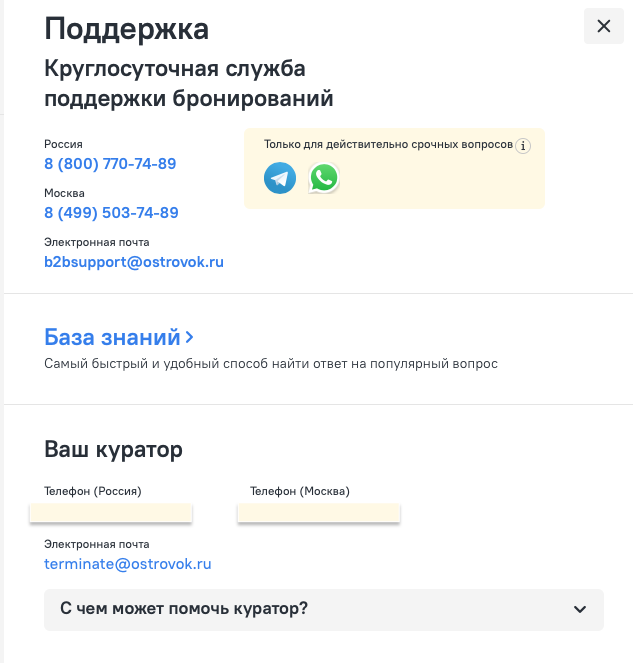Open База знаний link
Image resolution: width=633 pixels, height=663 pixels.
pyautogui.click(x=112, y=337)
